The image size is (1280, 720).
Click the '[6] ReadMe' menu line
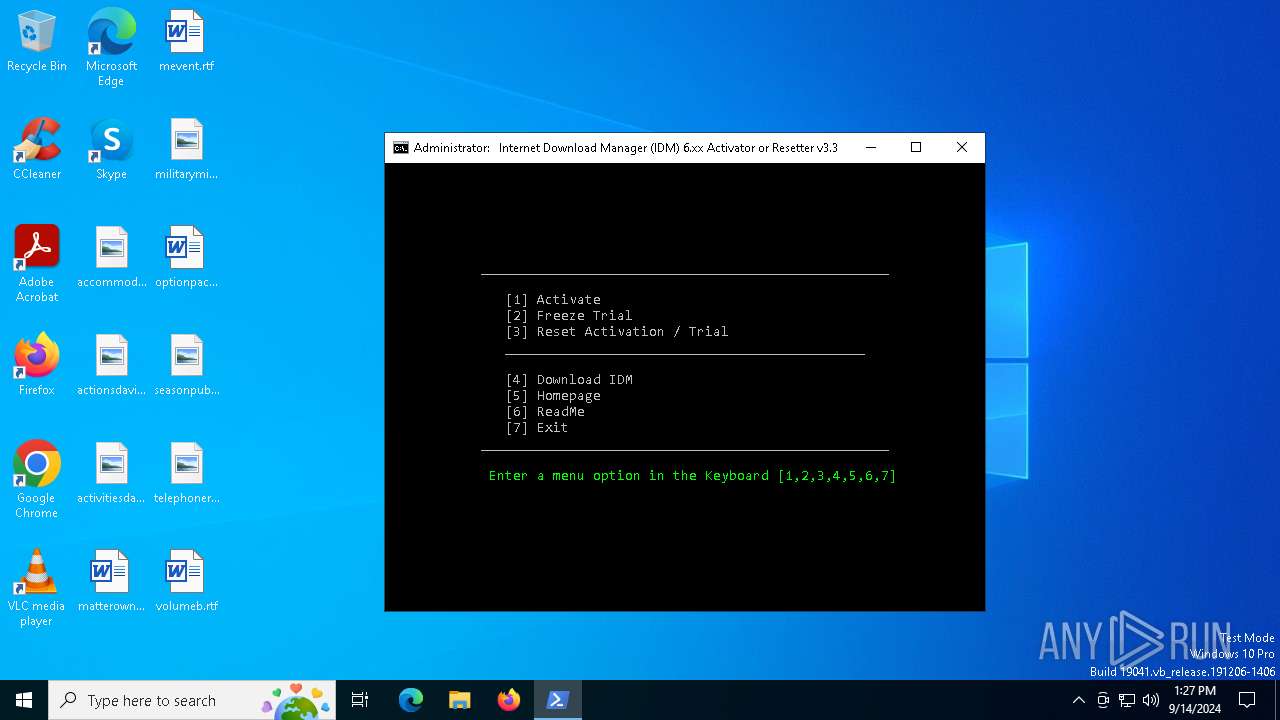pyautogui.click(x=545, y=412)
